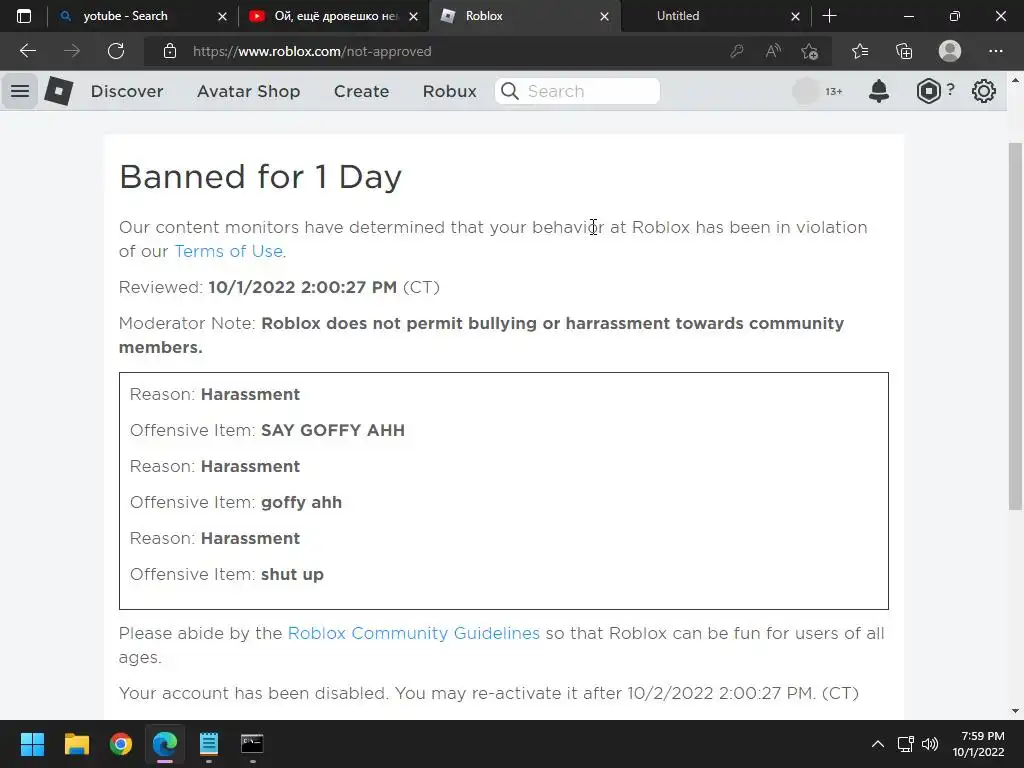Open the Collections icon
Screen dimensions: 1024x768
tap(904, 51)
